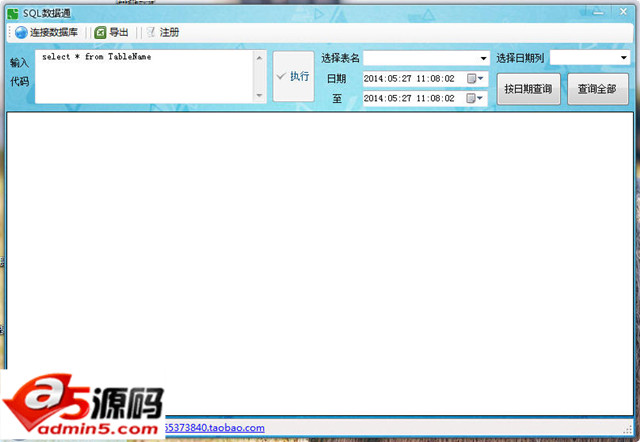640x442 pixels.
Task: Click the SQL box scrollbar down arrow
Action: pyautogui.click(x=260, y=96)
